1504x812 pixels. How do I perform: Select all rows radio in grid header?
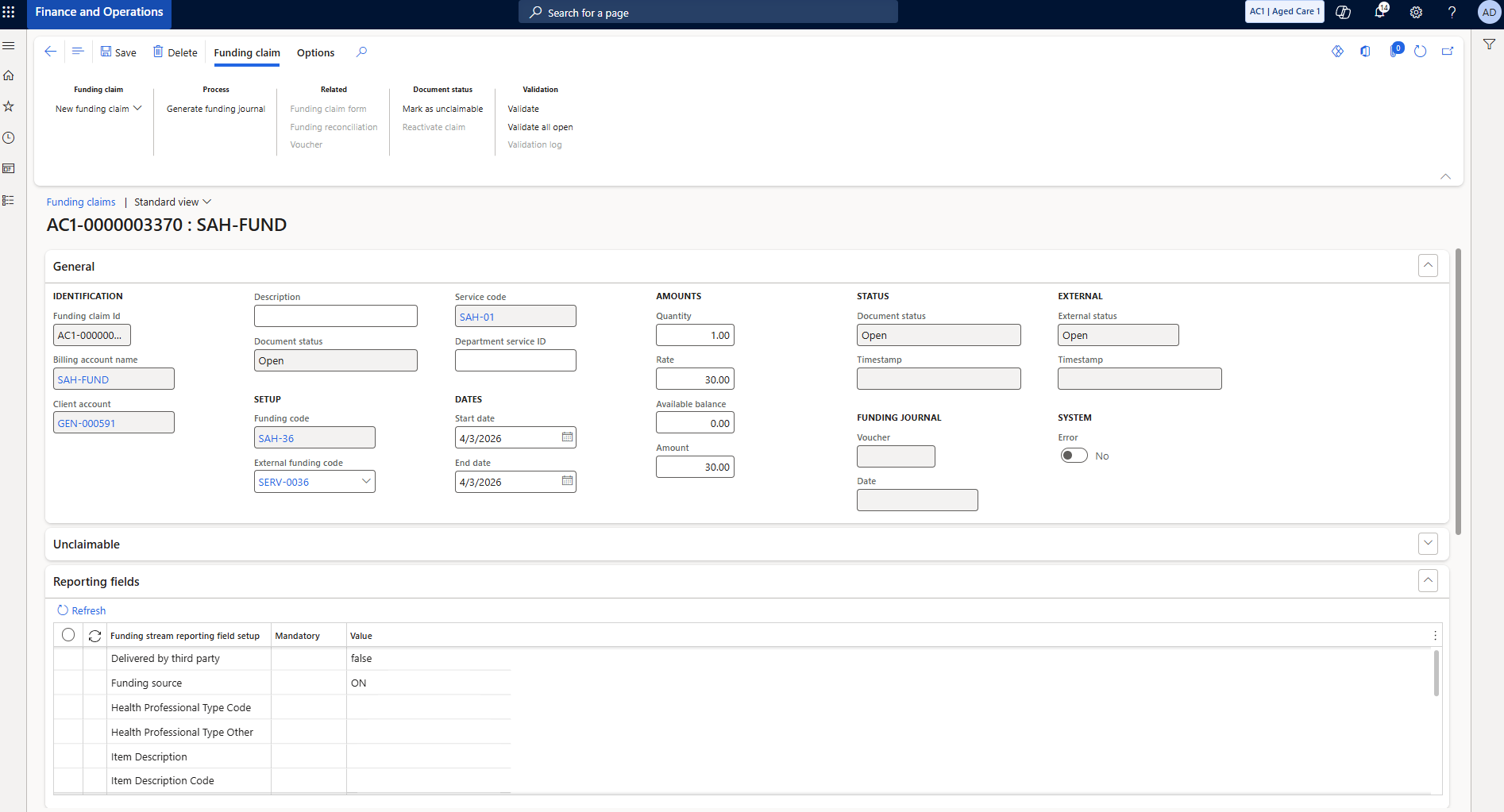pos(68,635)
